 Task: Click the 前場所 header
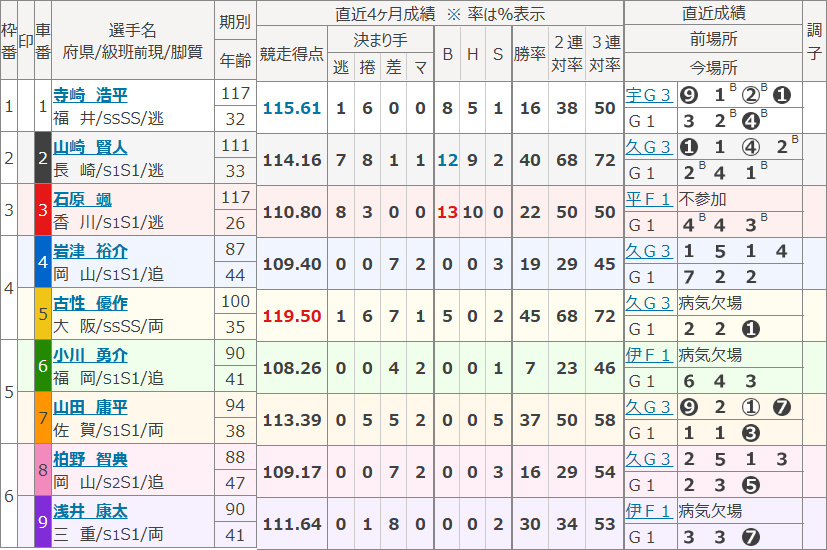click(x=713, y=39)
